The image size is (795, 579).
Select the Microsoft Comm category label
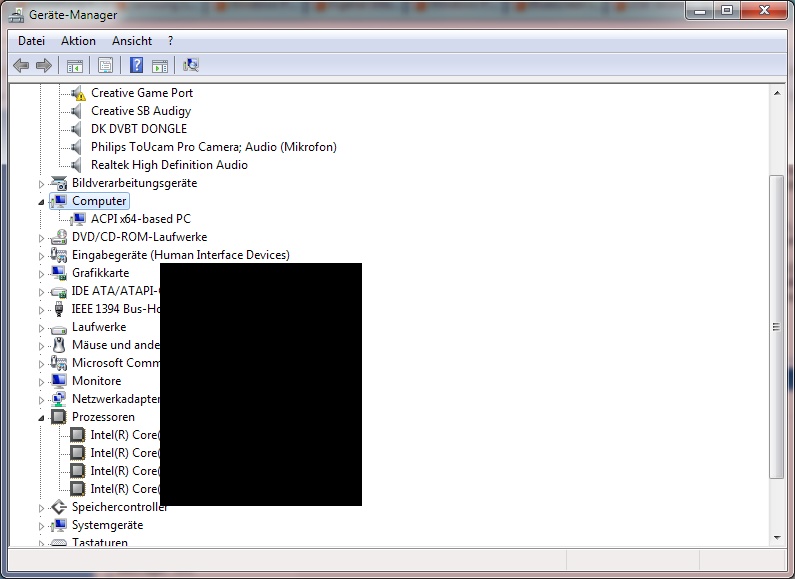tap(116, 363)
